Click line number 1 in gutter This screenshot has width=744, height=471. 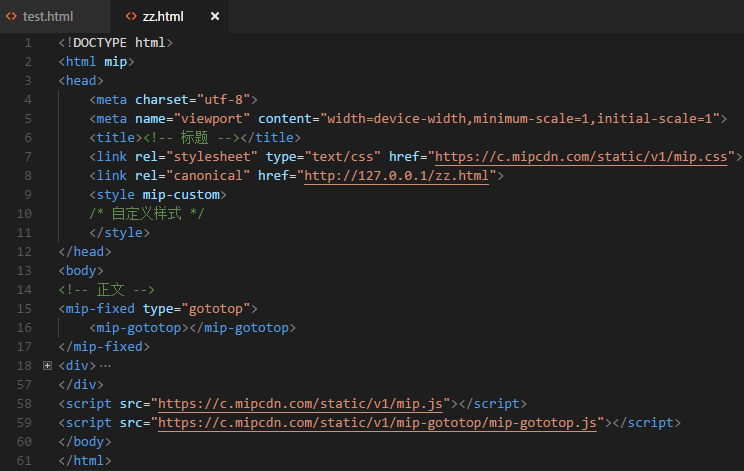[28, 43]
